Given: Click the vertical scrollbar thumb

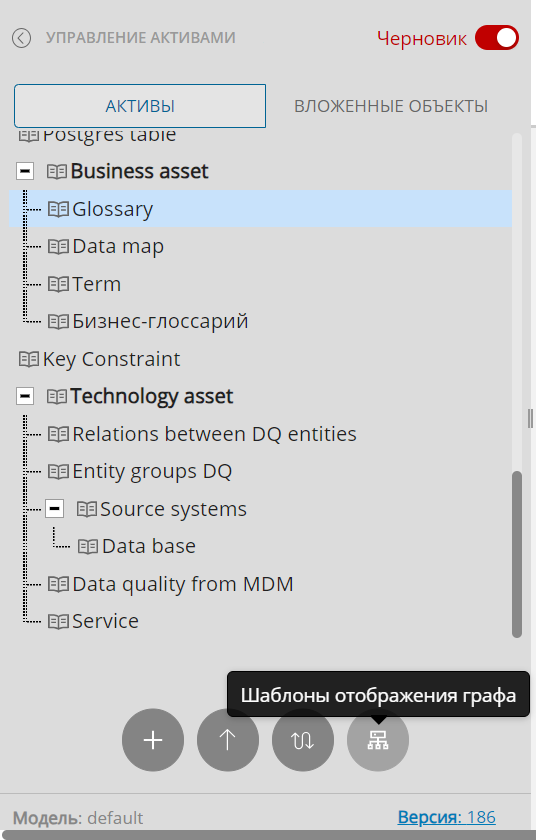Looking at the screenshot, I should [517, 554].
